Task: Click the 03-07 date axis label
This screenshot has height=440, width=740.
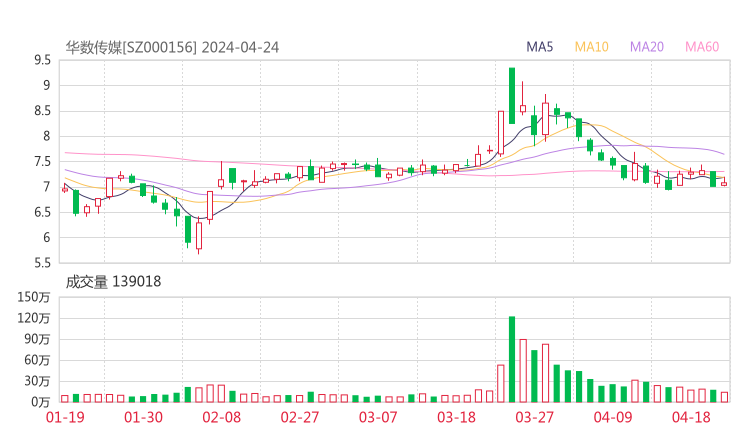Action: (x=378, y=417)
